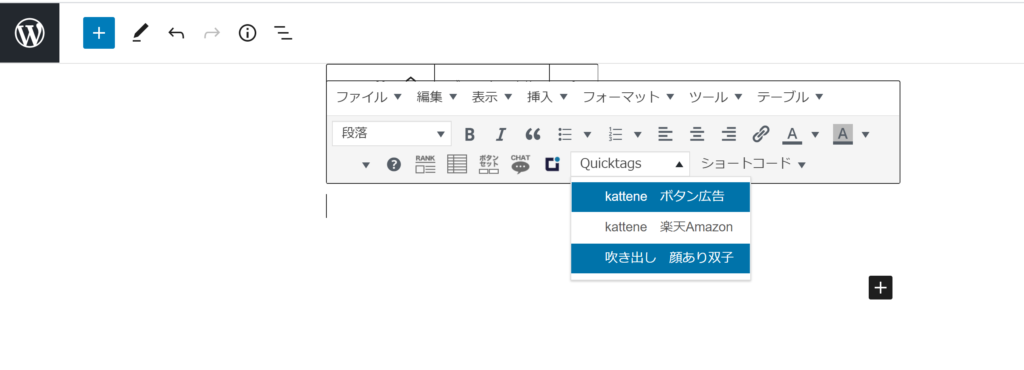Click the WordPress logo icon

29,33
